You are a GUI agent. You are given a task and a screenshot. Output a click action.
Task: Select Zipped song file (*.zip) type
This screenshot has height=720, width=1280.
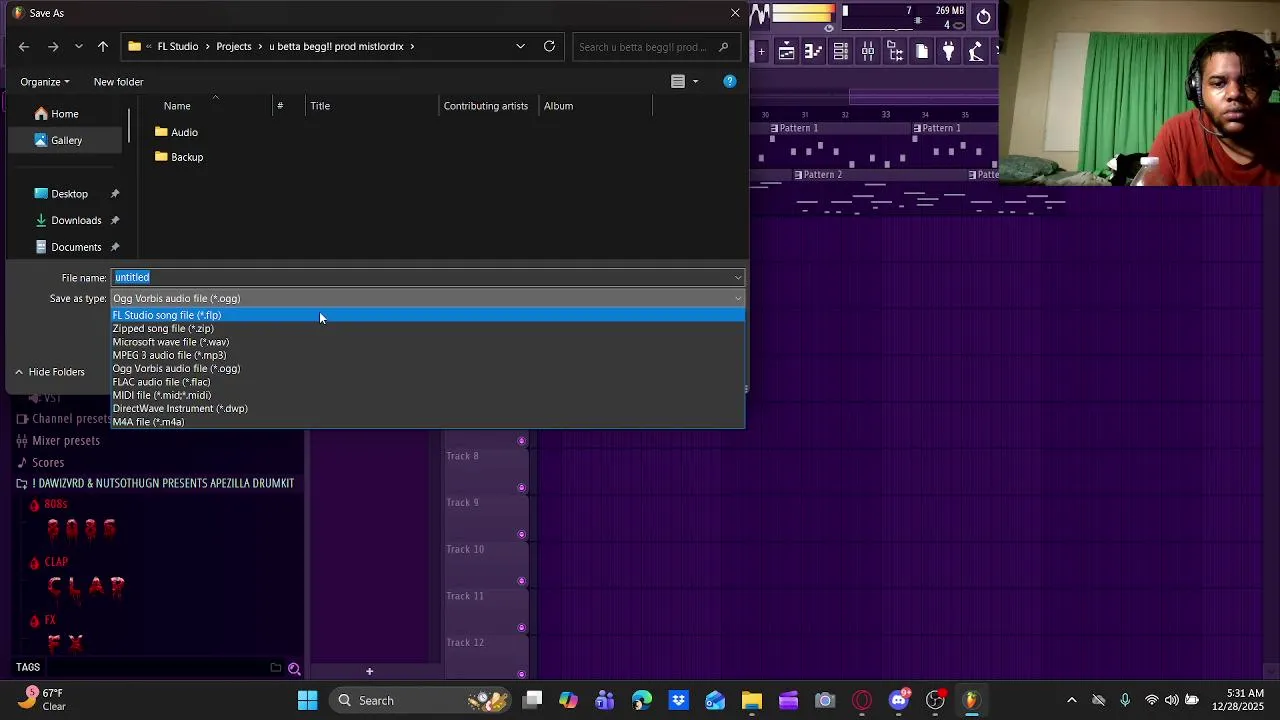pyautogui.click(x=428, y=329)
